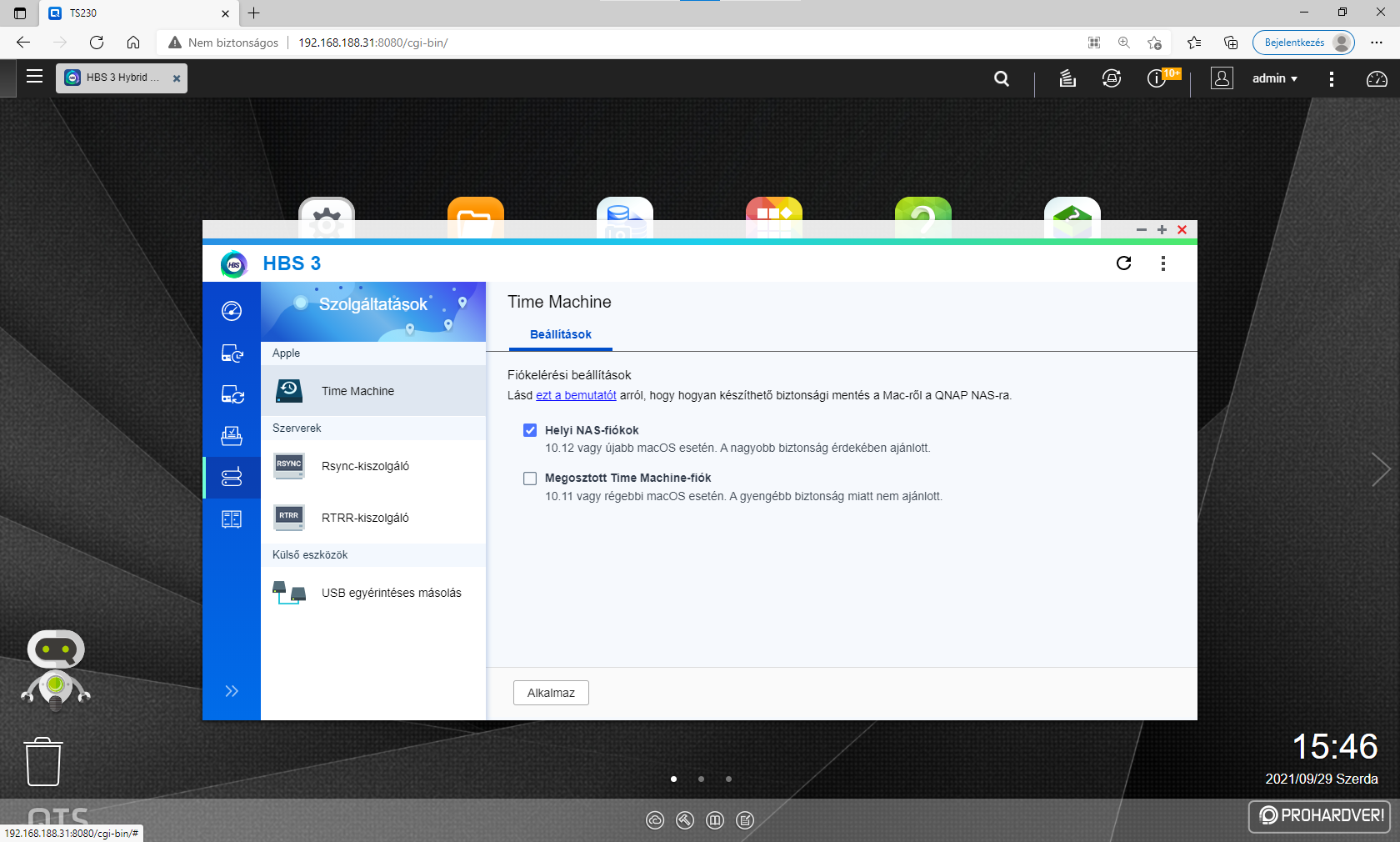The image size is (1400, 842).
Task: Expand the HBS 3 sidebar with double-arrow
Action: pyautogui.click(x=232, y=691)
